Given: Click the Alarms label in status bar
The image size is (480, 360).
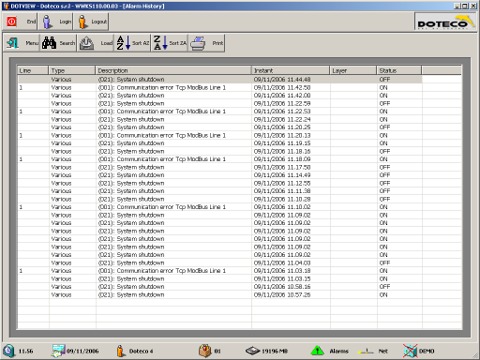Looking at the screenshot, I should coord(339,351).
